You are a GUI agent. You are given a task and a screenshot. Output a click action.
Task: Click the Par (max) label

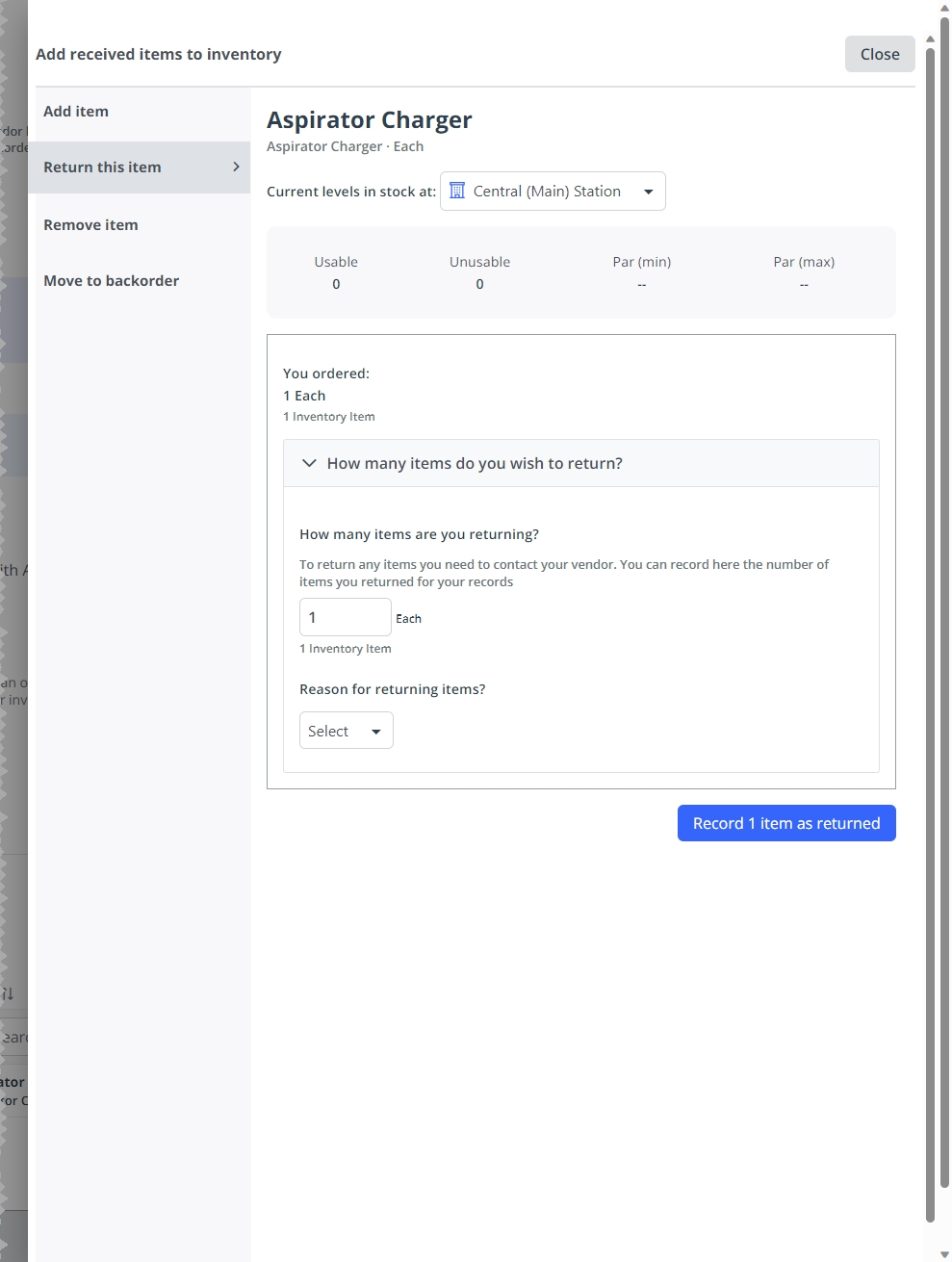(x=804, y=262)
